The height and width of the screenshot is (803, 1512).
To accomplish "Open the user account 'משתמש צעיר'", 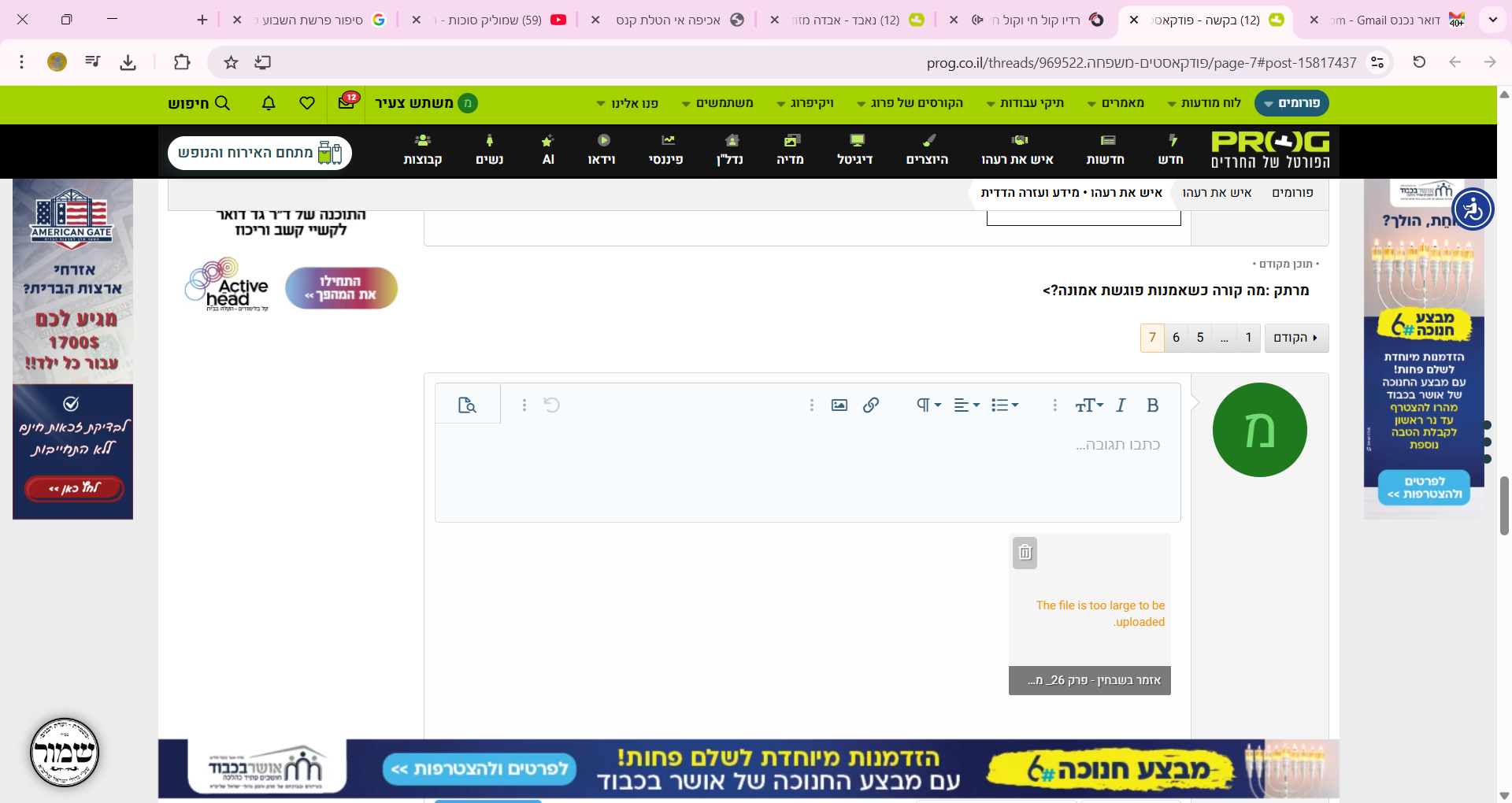I will point(426,103).
